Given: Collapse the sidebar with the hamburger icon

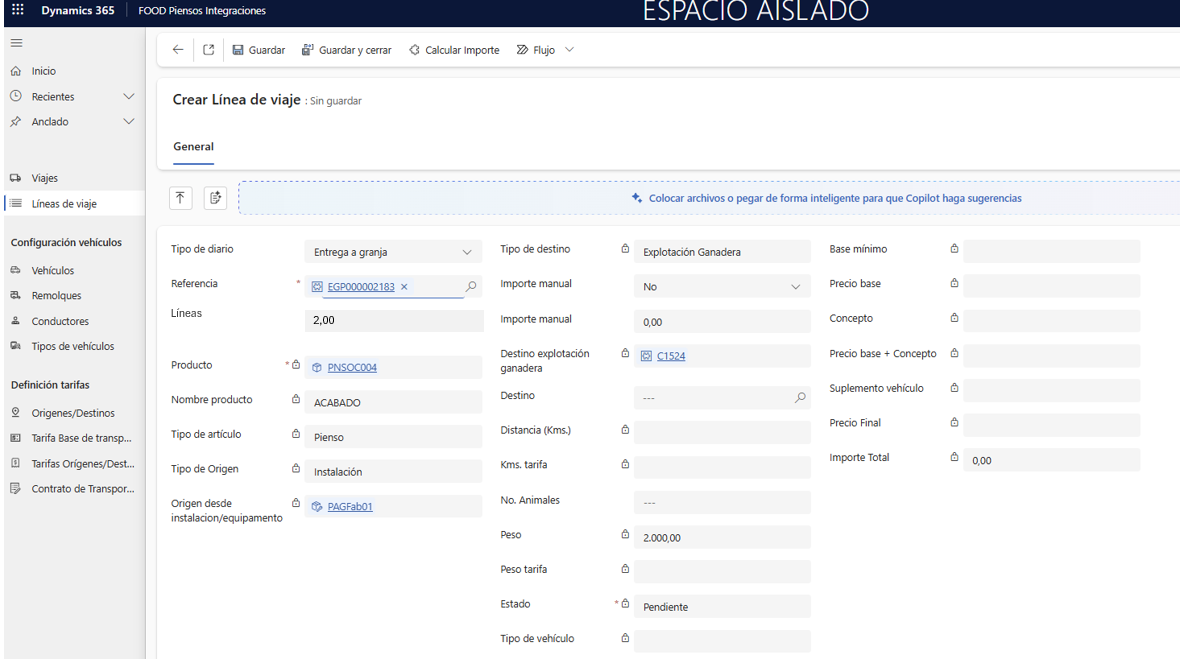Looking at the screenshot, I should pos(17,43).
